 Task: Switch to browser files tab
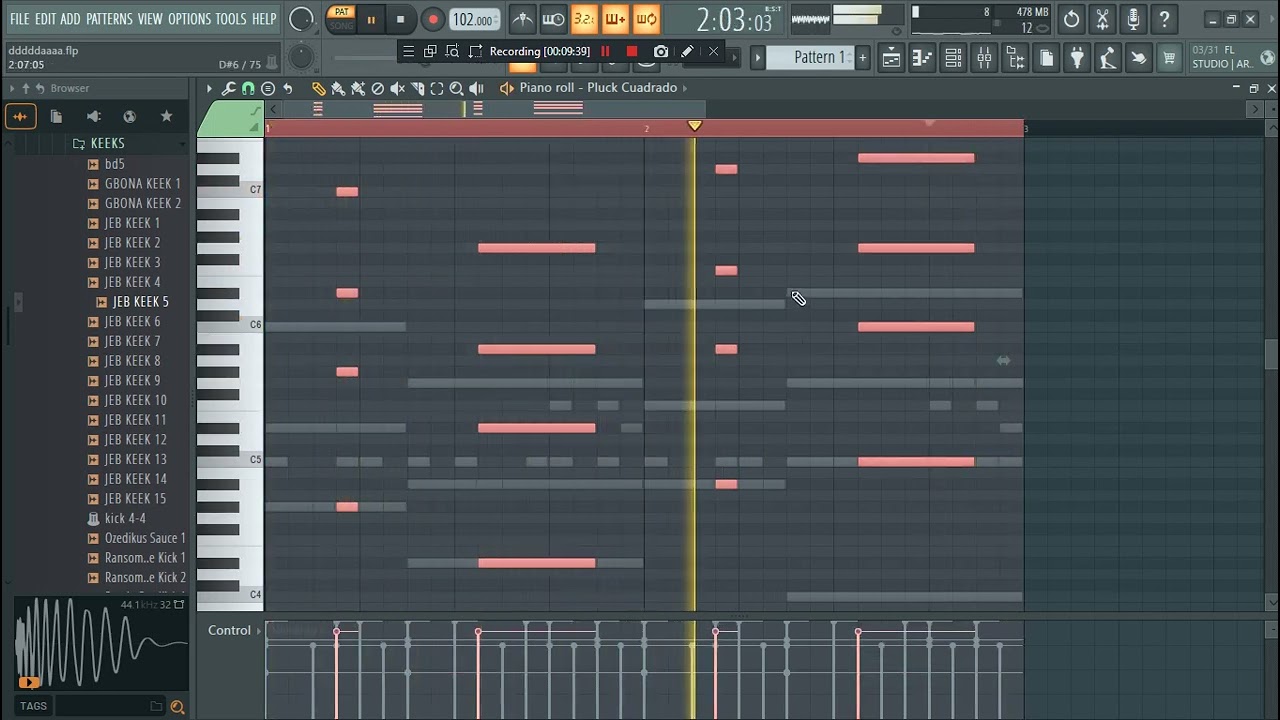pyautogui.click(x=56, y=116)
